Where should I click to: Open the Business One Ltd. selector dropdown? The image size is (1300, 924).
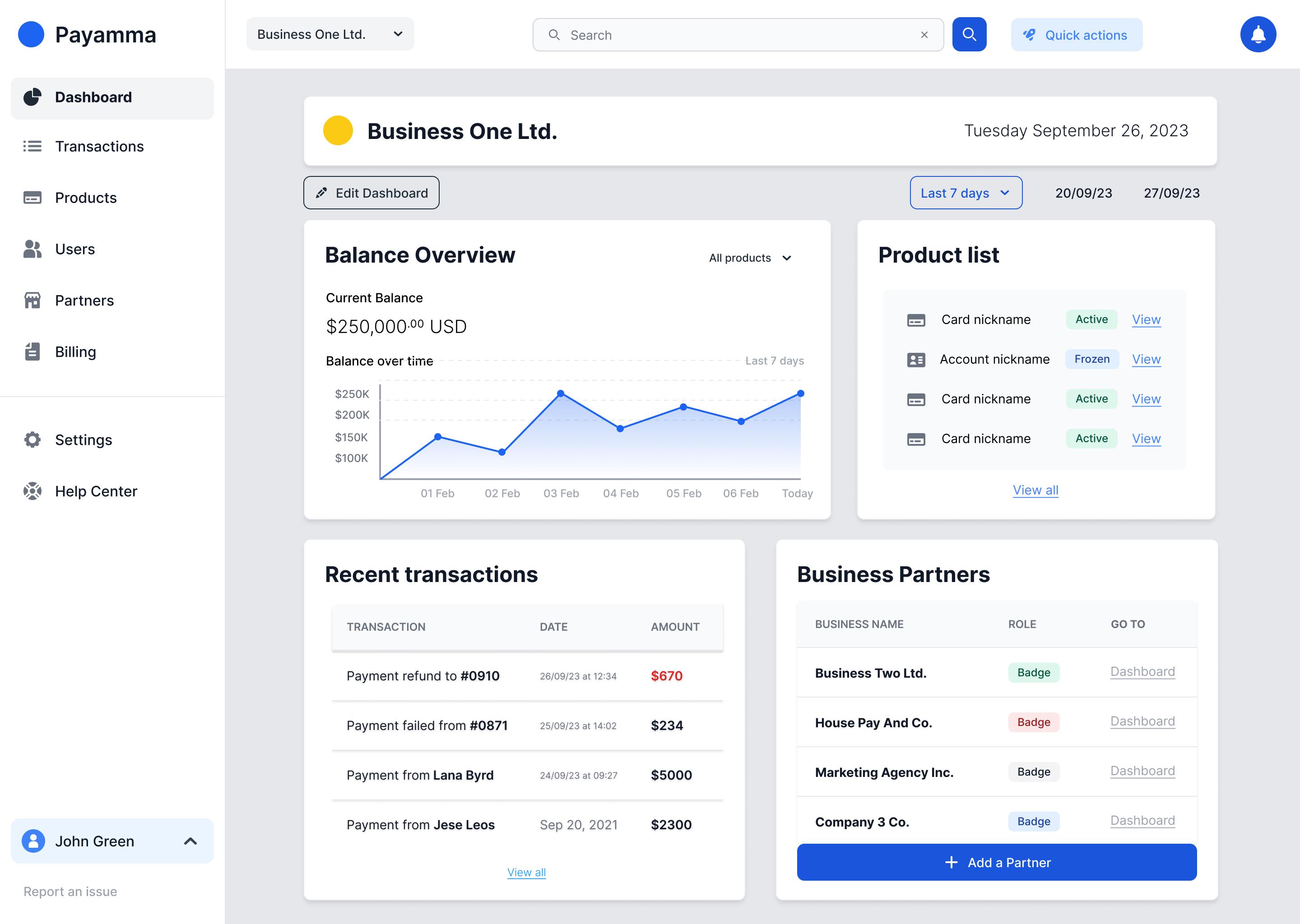click(330, 35)
